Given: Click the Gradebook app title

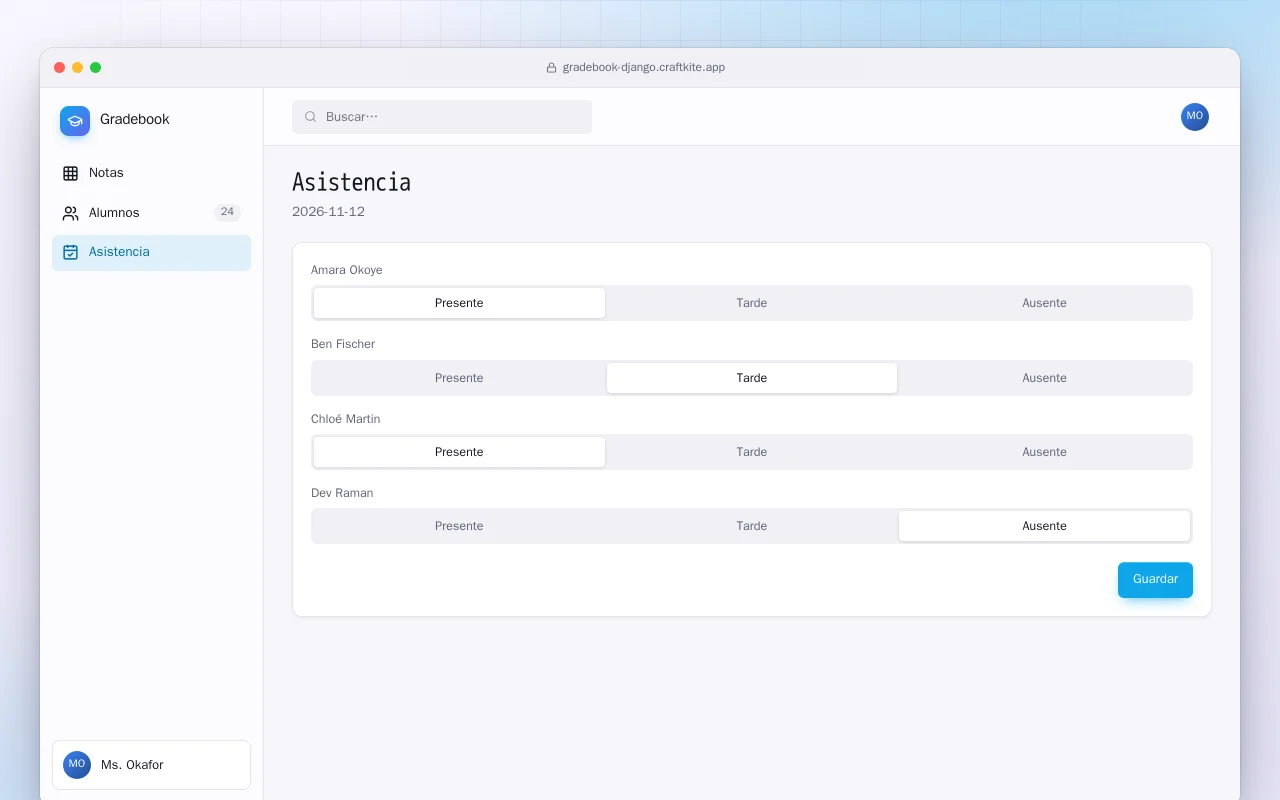Looking at the screenshot, I should (x=135, y=119).
